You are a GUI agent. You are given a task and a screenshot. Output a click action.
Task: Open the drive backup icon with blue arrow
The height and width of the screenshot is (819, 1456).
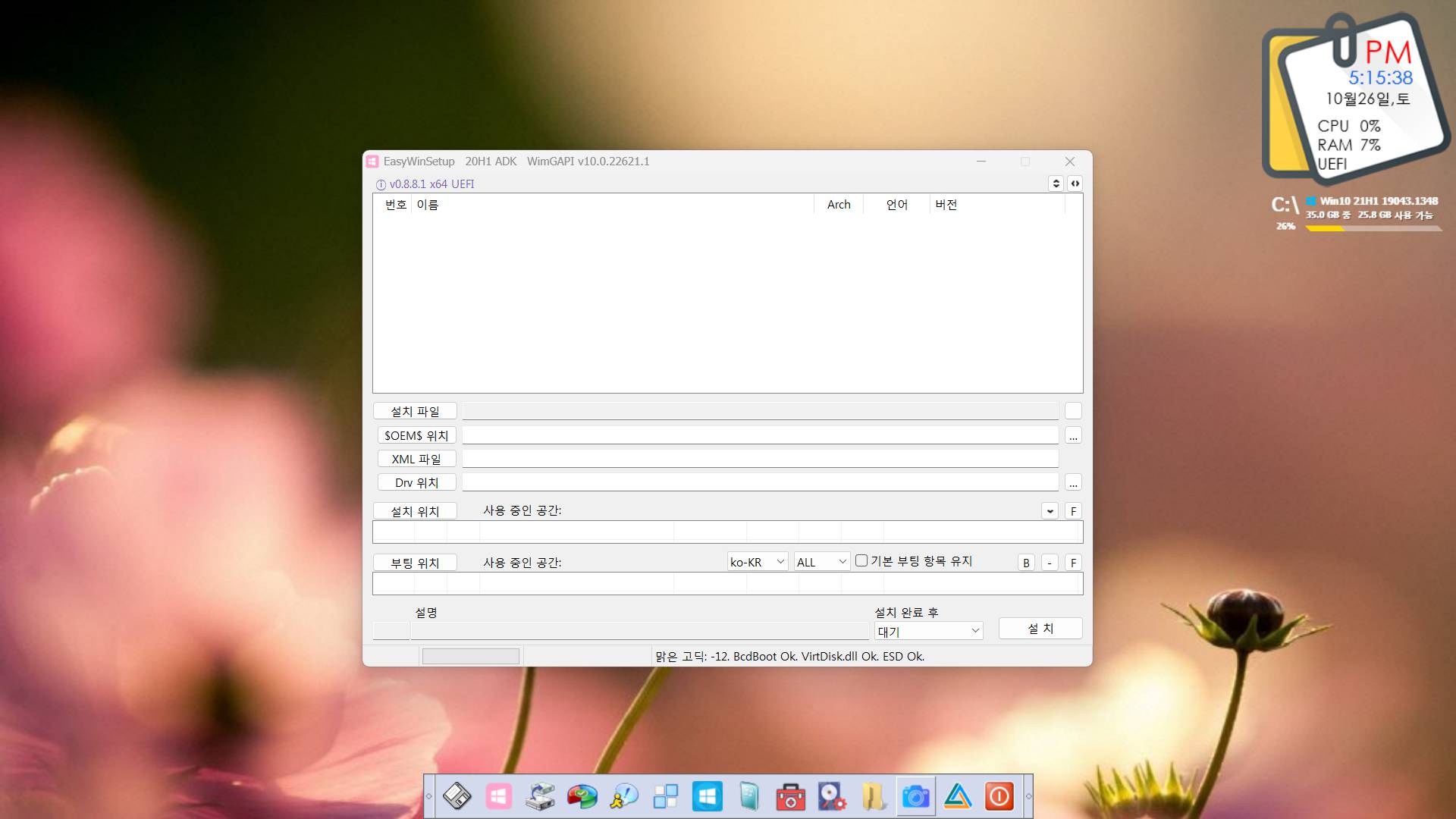click(x=540, y=796)
